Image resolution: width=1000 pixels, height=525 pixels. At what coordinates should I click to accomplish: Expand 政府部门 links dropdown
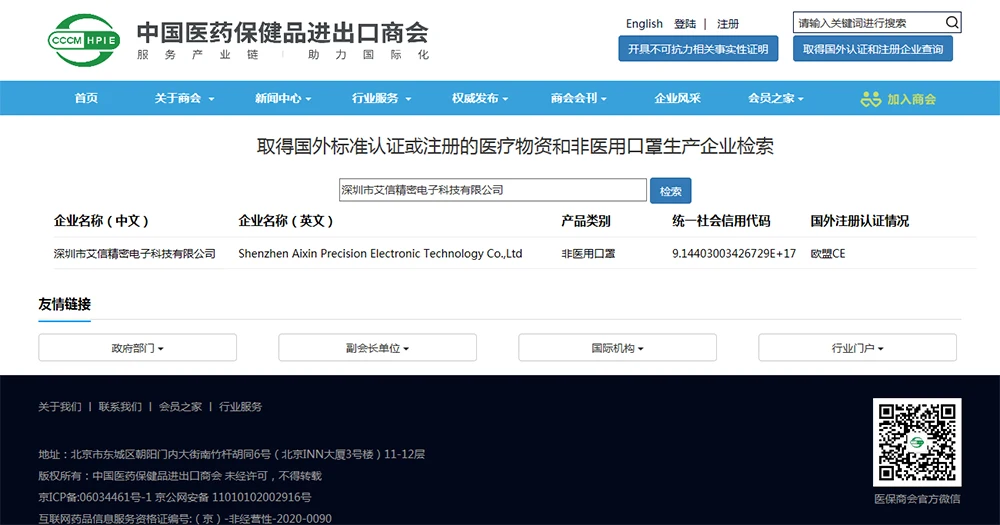click(x=137, y=348)
